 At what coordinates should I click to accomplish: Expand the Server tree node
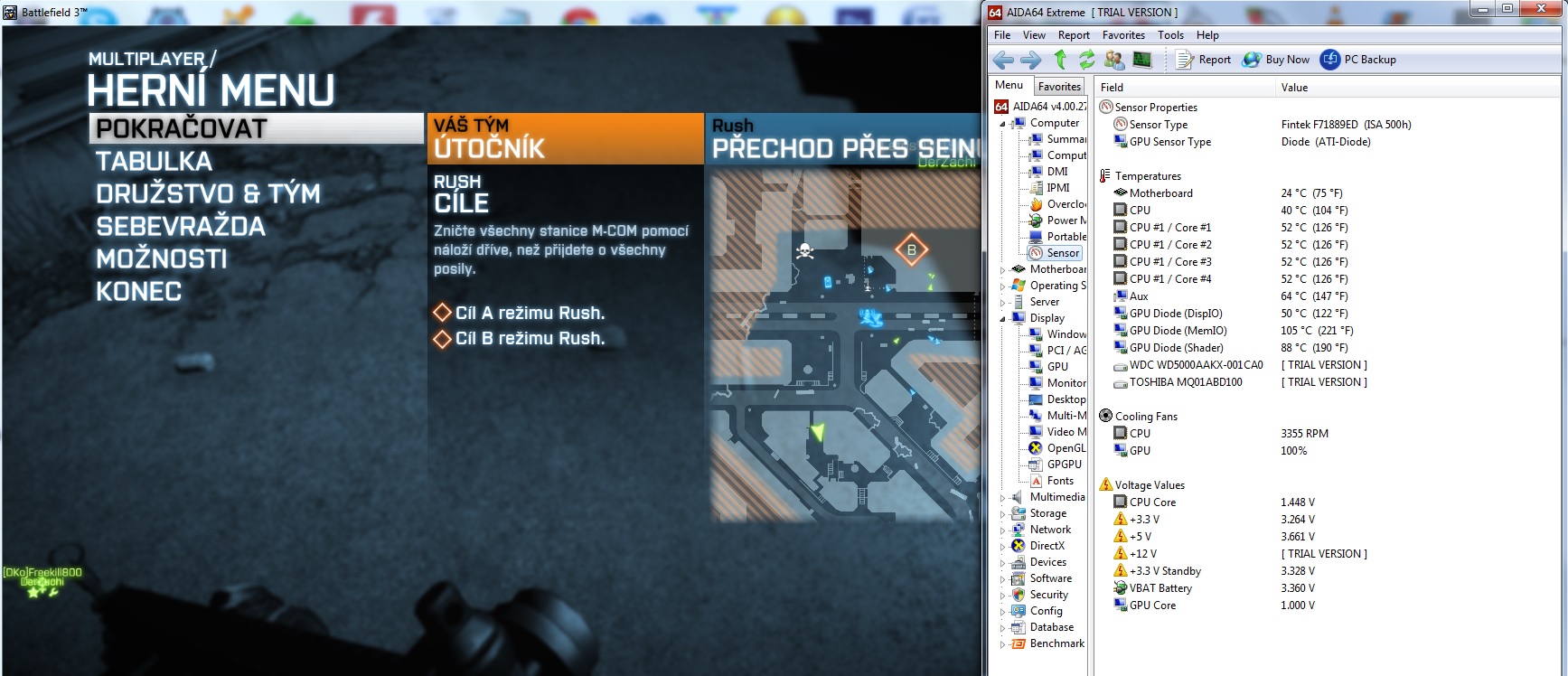(x=1002, y=303)
